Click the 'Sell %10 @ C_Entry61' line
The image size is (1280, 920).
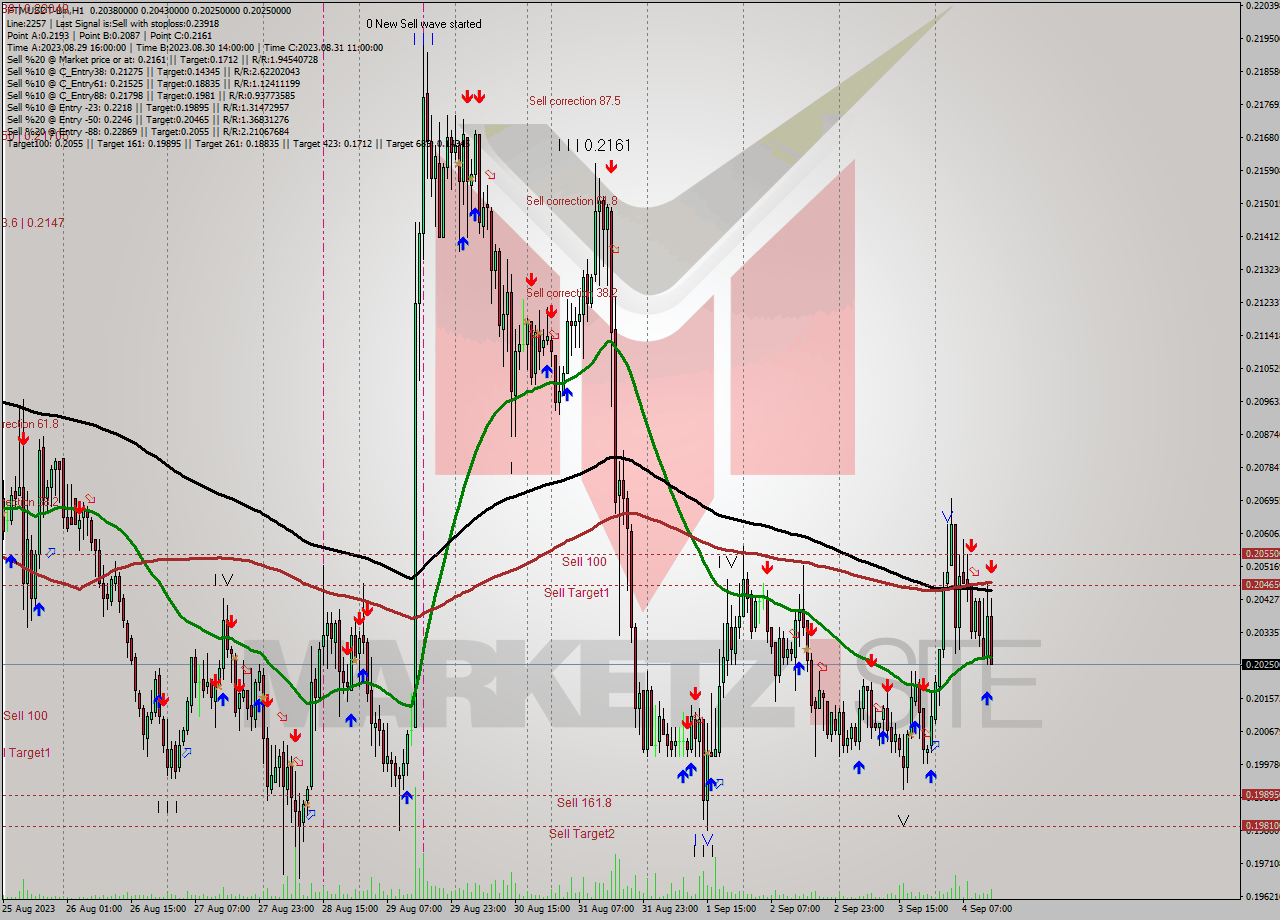pos(152,83)
